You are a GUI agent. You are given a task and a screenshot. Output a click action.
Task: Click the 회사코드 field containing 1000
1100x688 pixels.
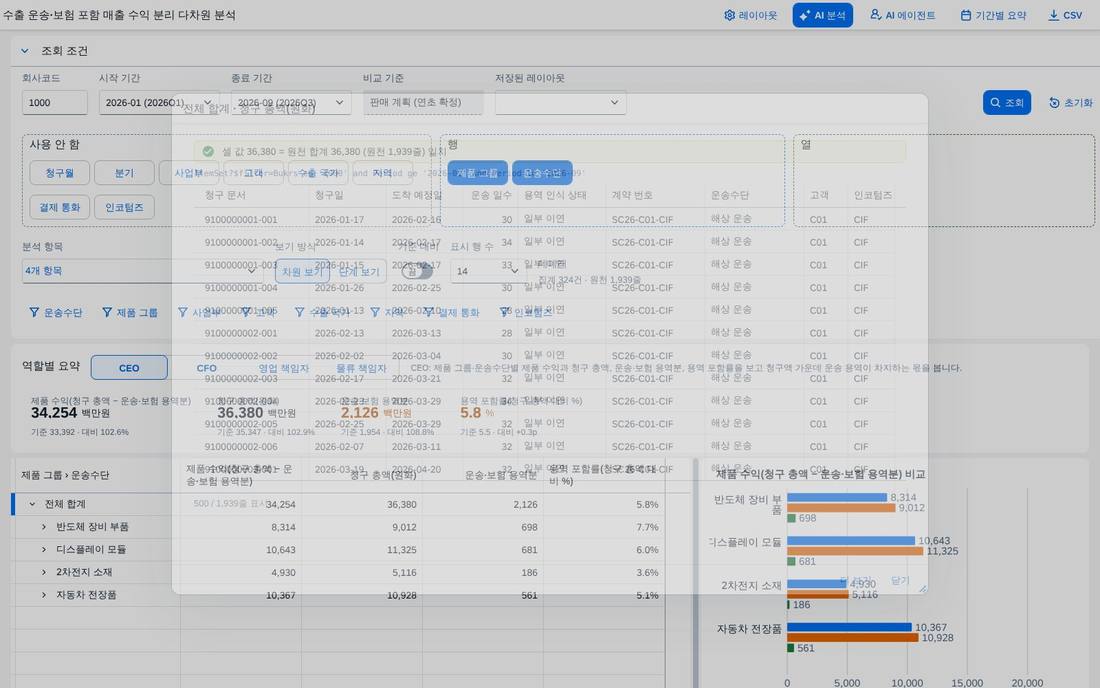click(x=55, y=102)
